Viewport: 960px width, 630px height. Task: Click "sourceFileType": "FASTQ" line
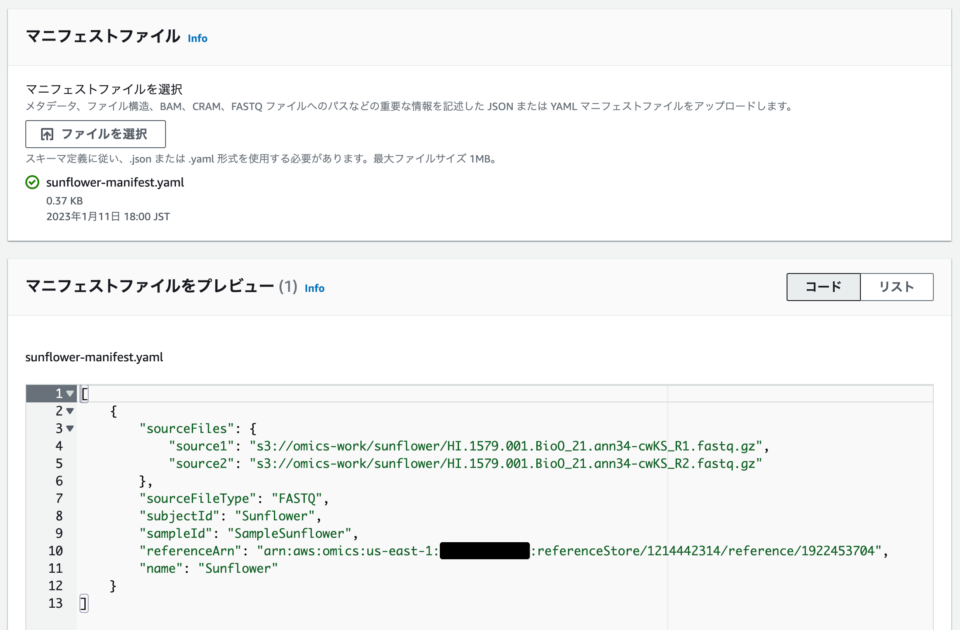pyautogui.click(x=234, y=498)
